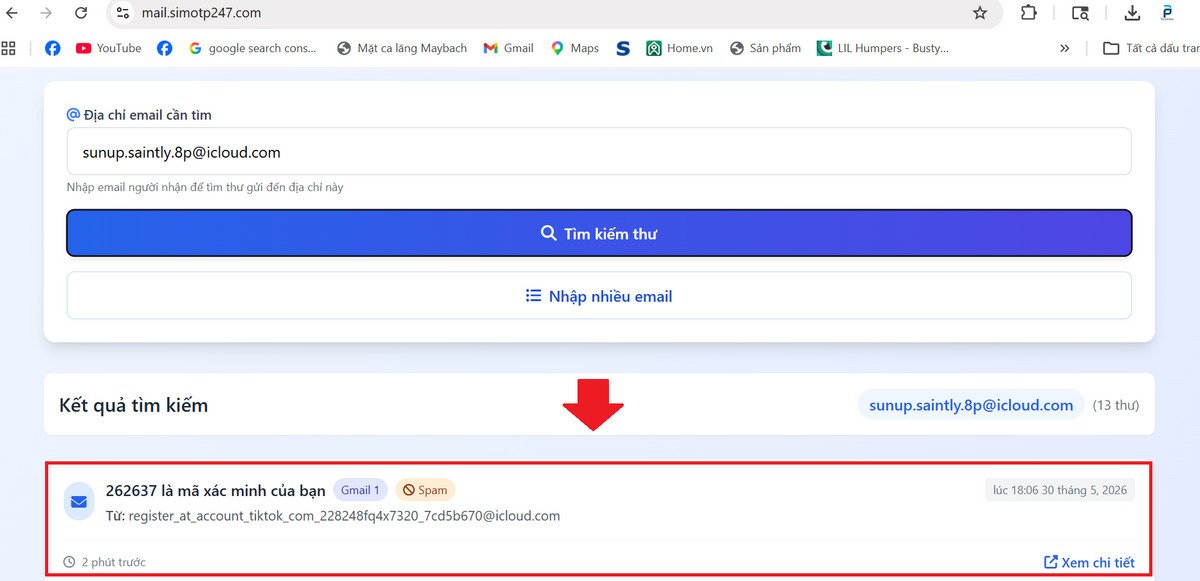Open Xem chi tiết link
Screen dimensions: 1200x581
[x=1089, y=562]
